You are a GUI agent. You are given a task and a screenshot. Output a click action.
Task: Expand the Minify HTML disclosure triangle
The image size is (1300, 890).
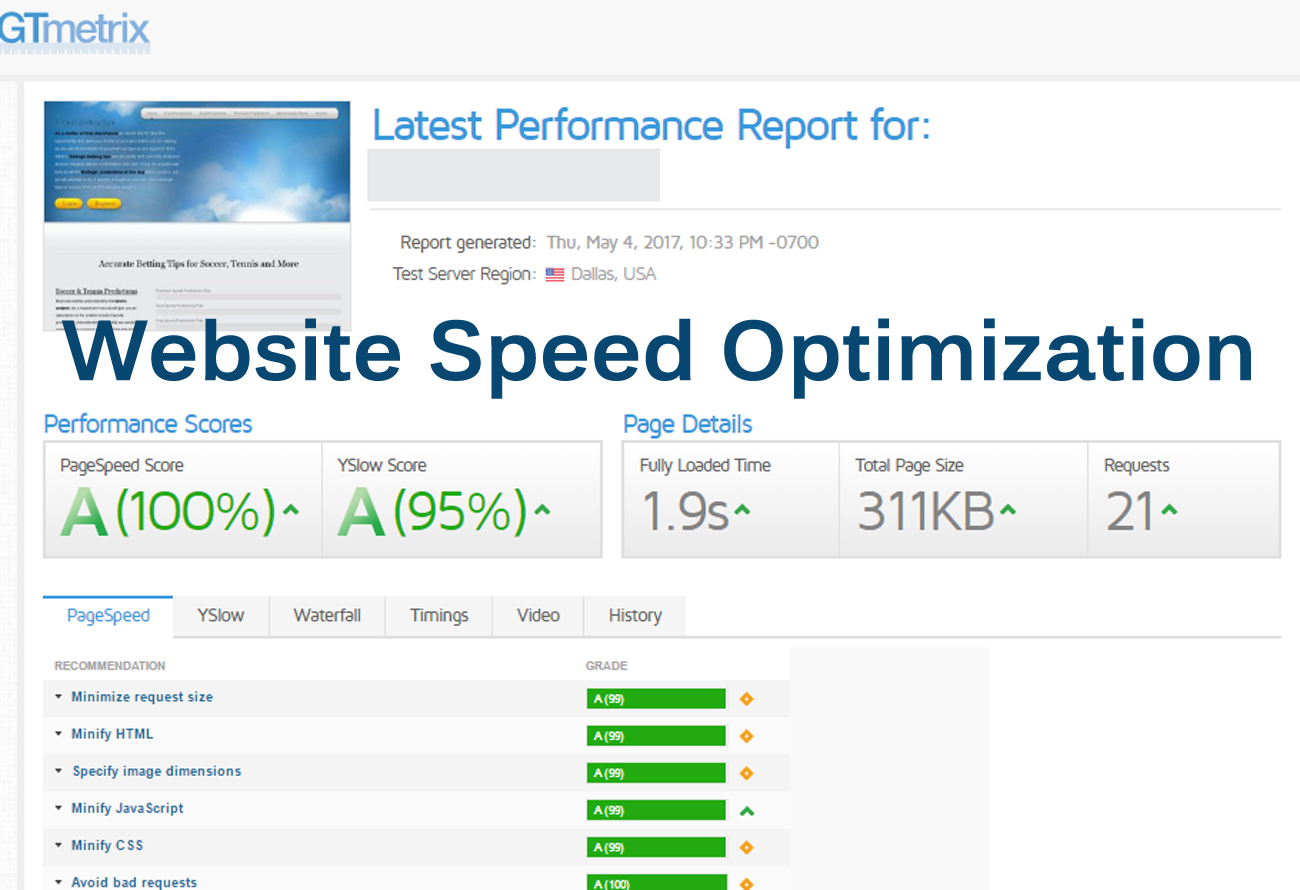(x=59, y=734)
